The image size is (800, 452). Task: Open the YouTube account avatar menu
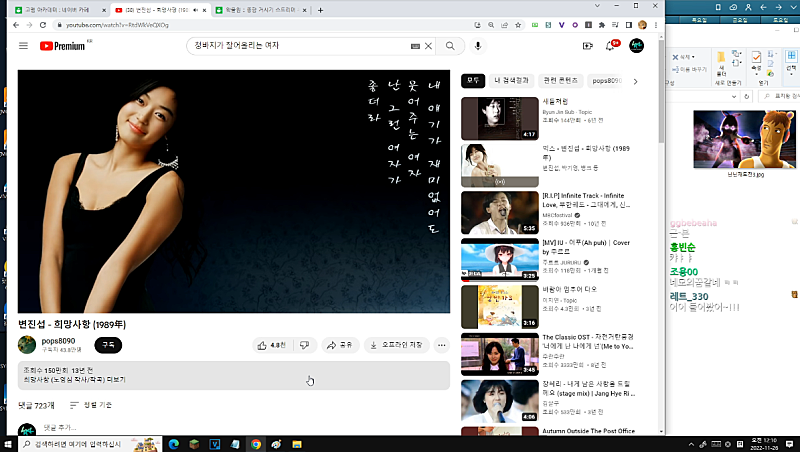(x=636, y=46)
